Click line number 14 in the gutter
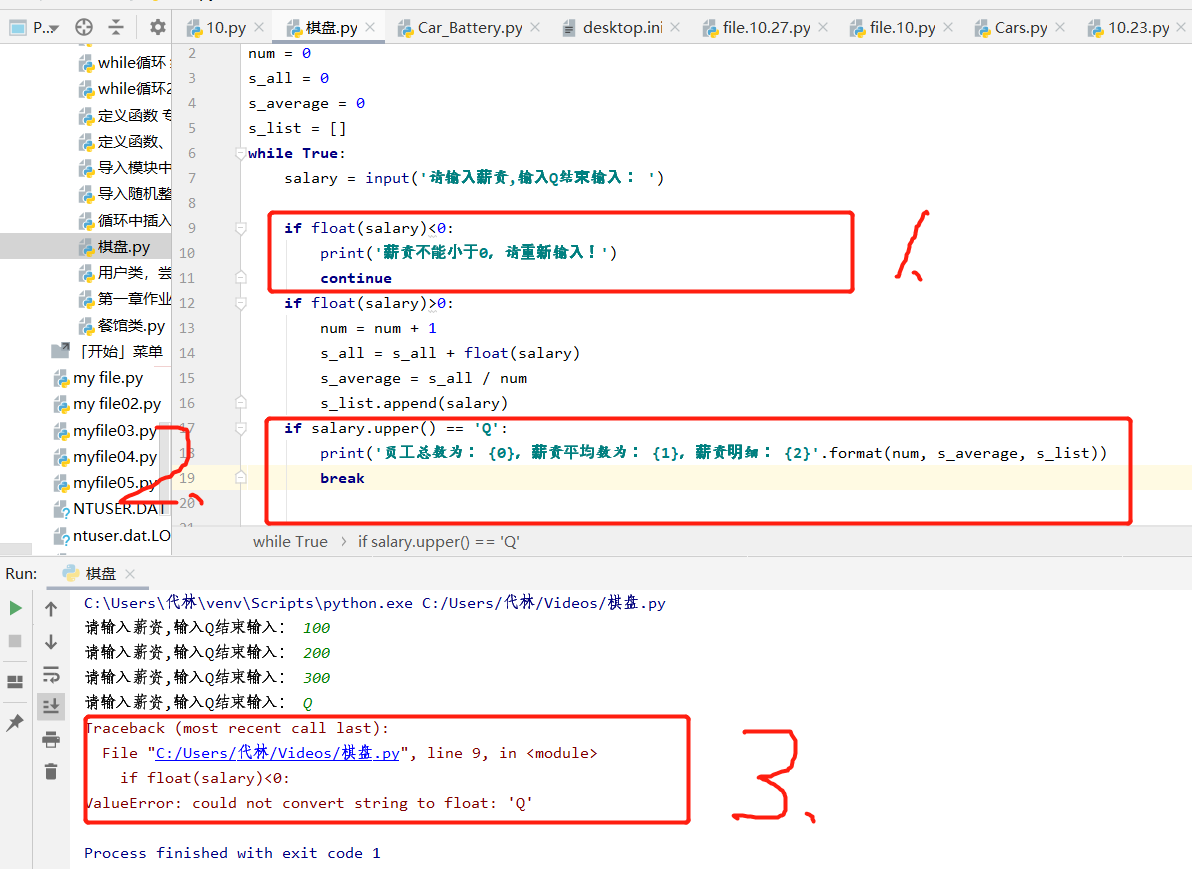 [x=187, y=353]
